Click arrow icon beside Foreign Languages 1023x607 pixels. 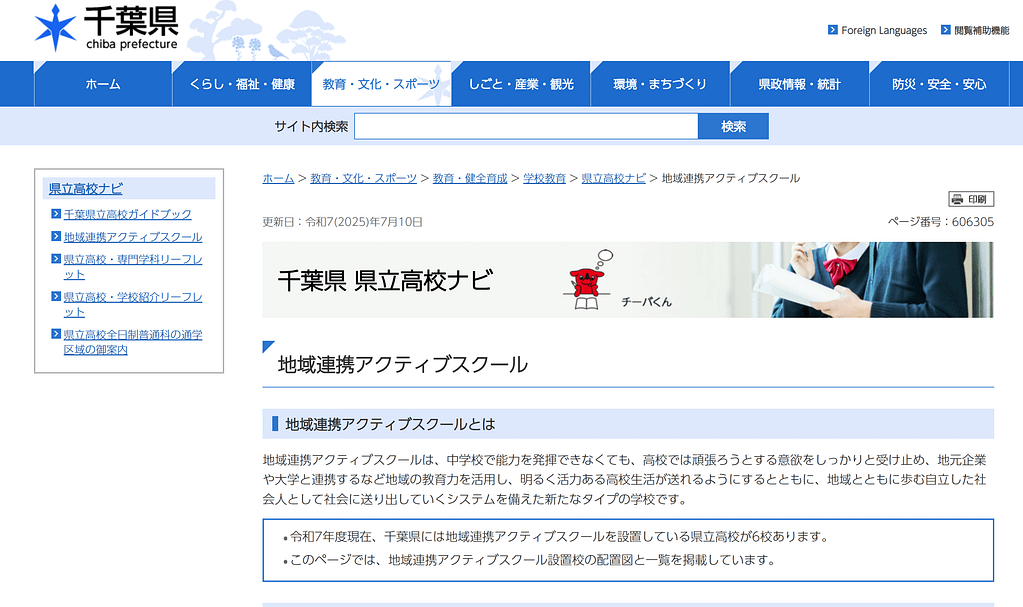coord(832,30)
